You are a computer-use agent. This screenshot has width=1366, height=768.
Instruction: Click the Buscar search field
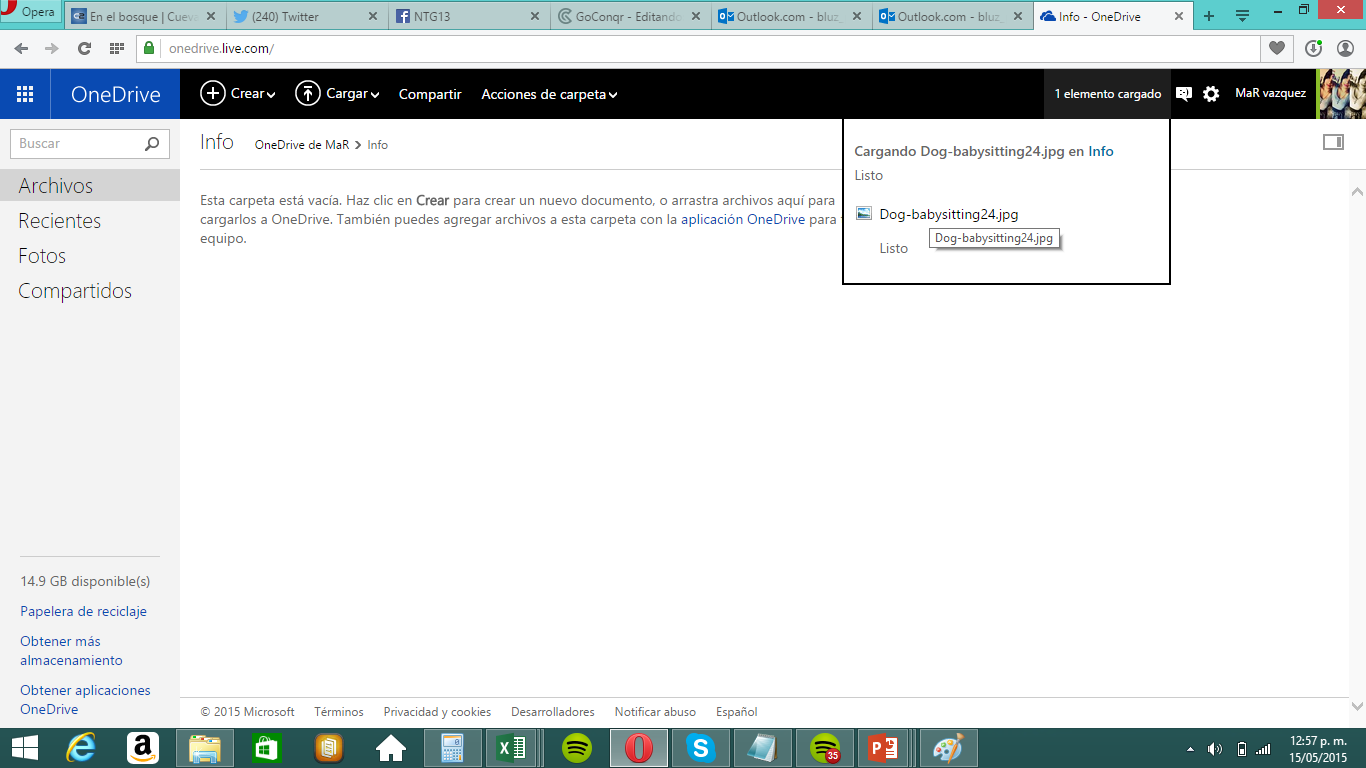[x=75, y=144]
